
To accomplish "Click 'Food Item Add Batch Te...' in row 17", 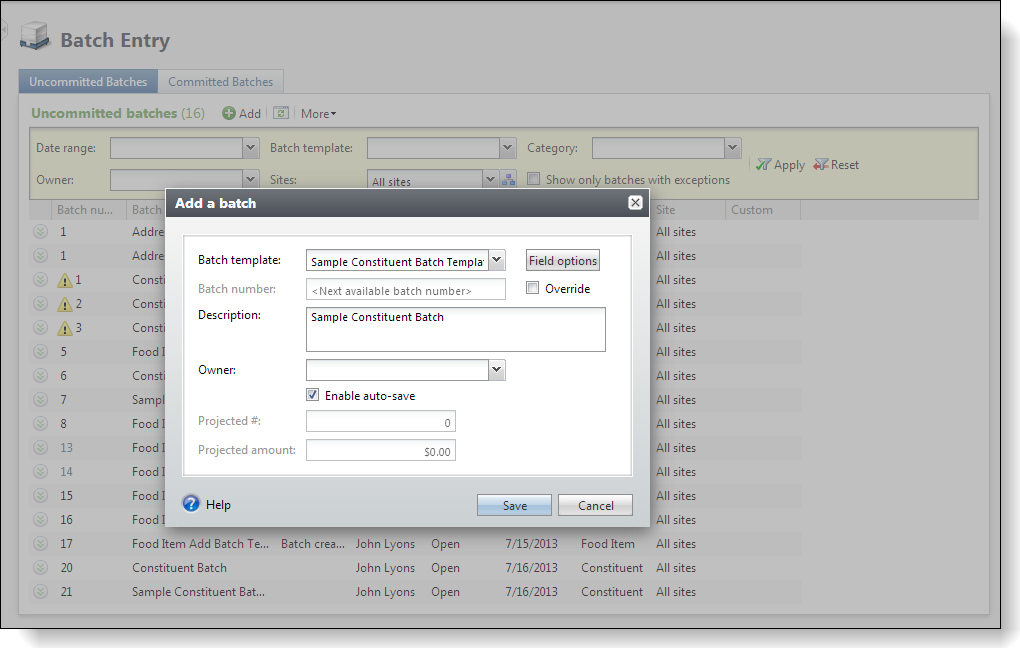I will click(x=200, y=544).
